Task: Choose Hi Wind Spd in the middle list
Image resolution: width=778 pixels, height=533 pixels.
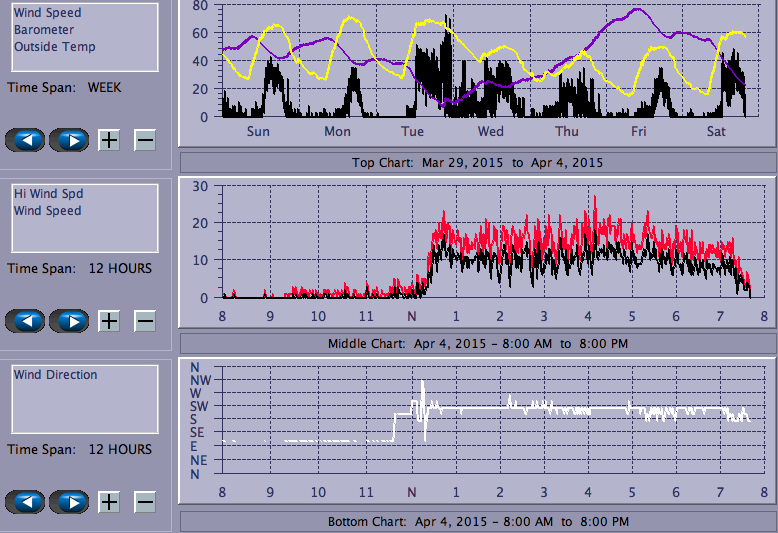Action: (48, 194)
